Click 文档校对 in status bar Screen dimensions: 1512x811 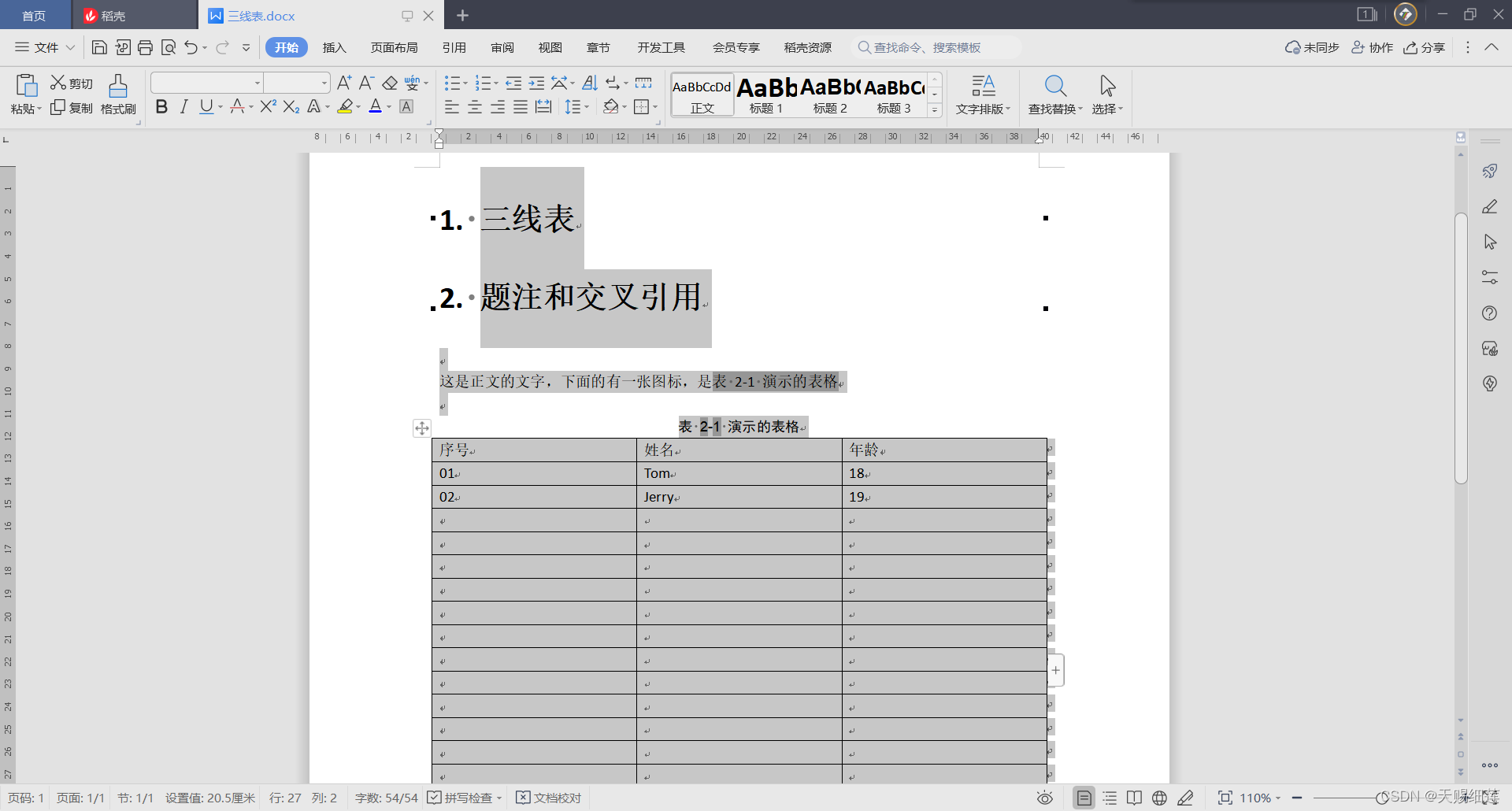pyautogui.click(x=549, y=798)
